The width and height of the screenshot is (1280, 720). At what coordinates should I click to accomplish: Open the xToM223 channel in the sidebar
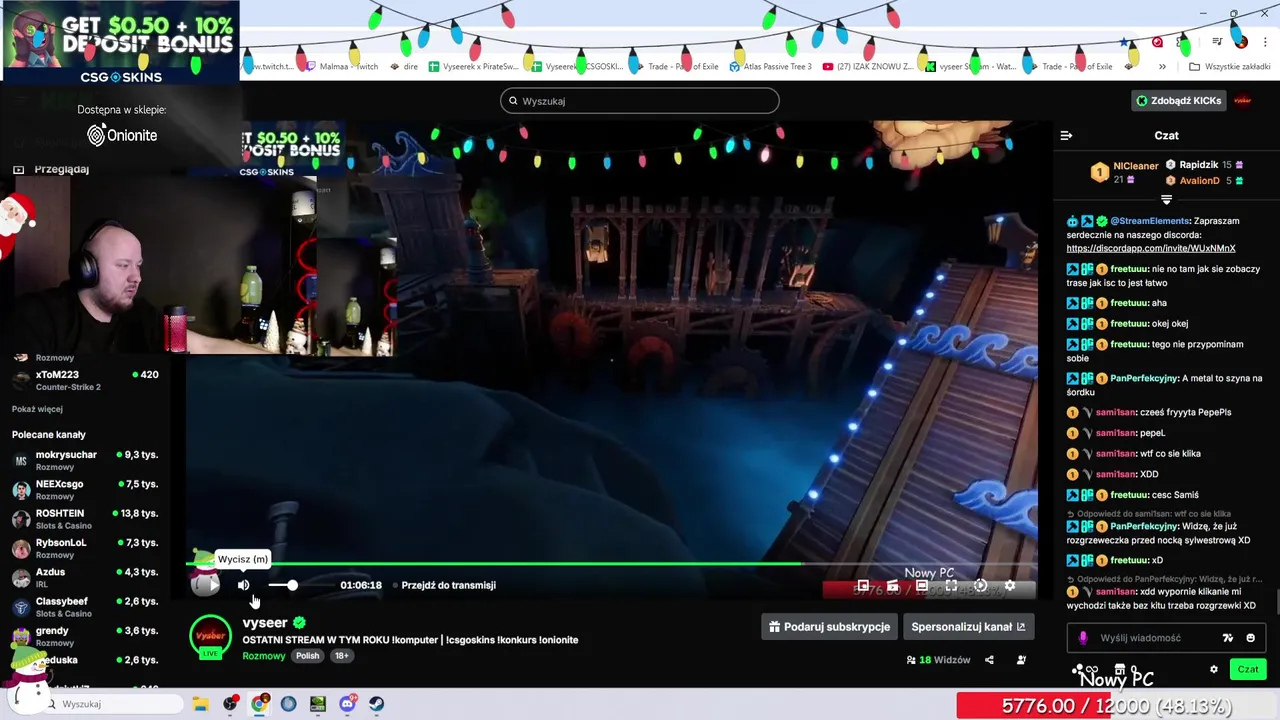85,380
